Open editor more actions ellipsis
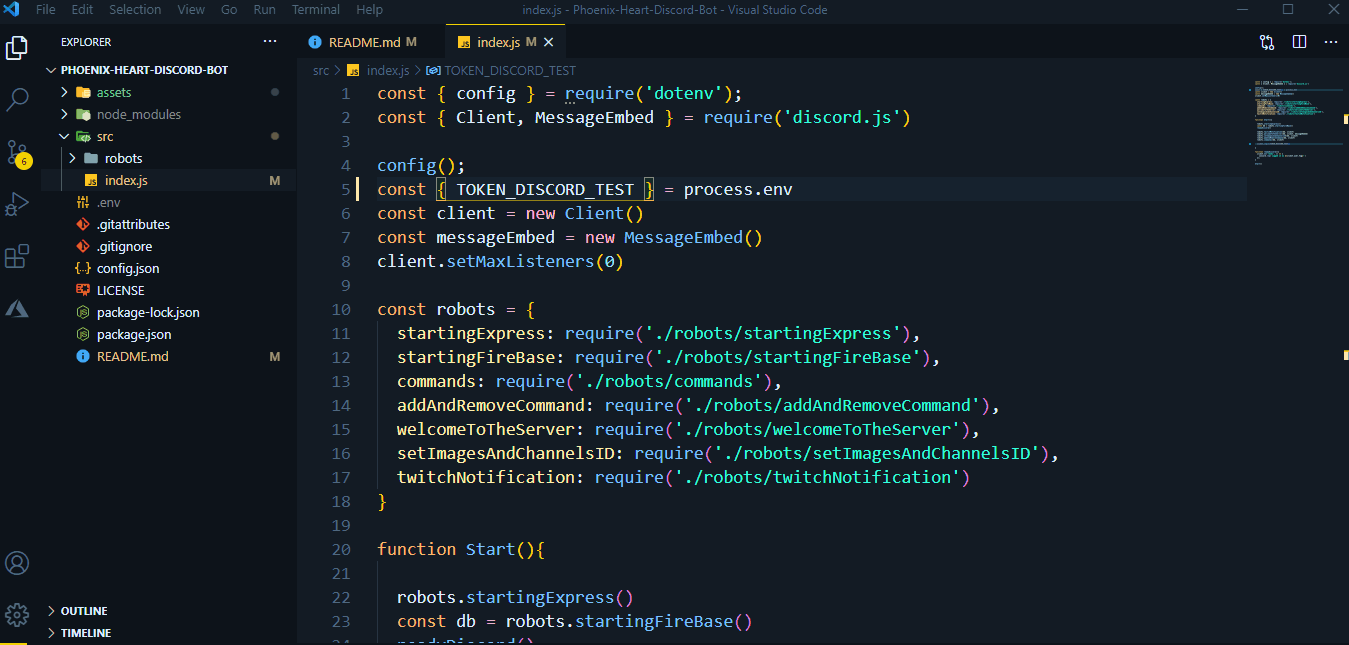This screenshot has width=1349, height=645. pyautogui.click(x=1330, y=42)
